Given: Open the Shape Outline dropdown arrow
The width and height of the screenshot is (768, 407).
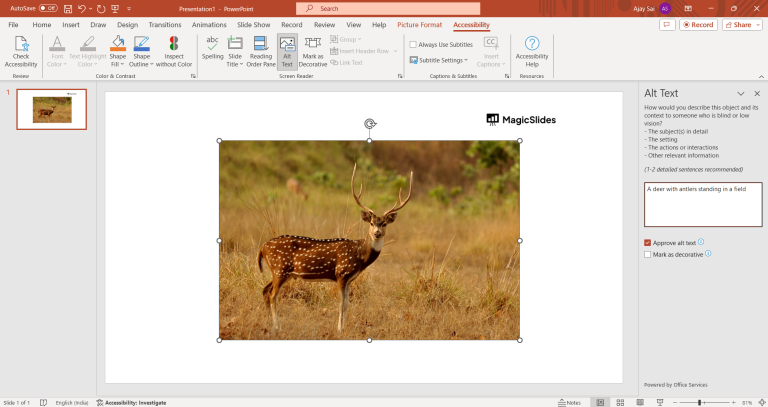Looking at the screenshot, I should pyautogui.click(x=151, y=64).
